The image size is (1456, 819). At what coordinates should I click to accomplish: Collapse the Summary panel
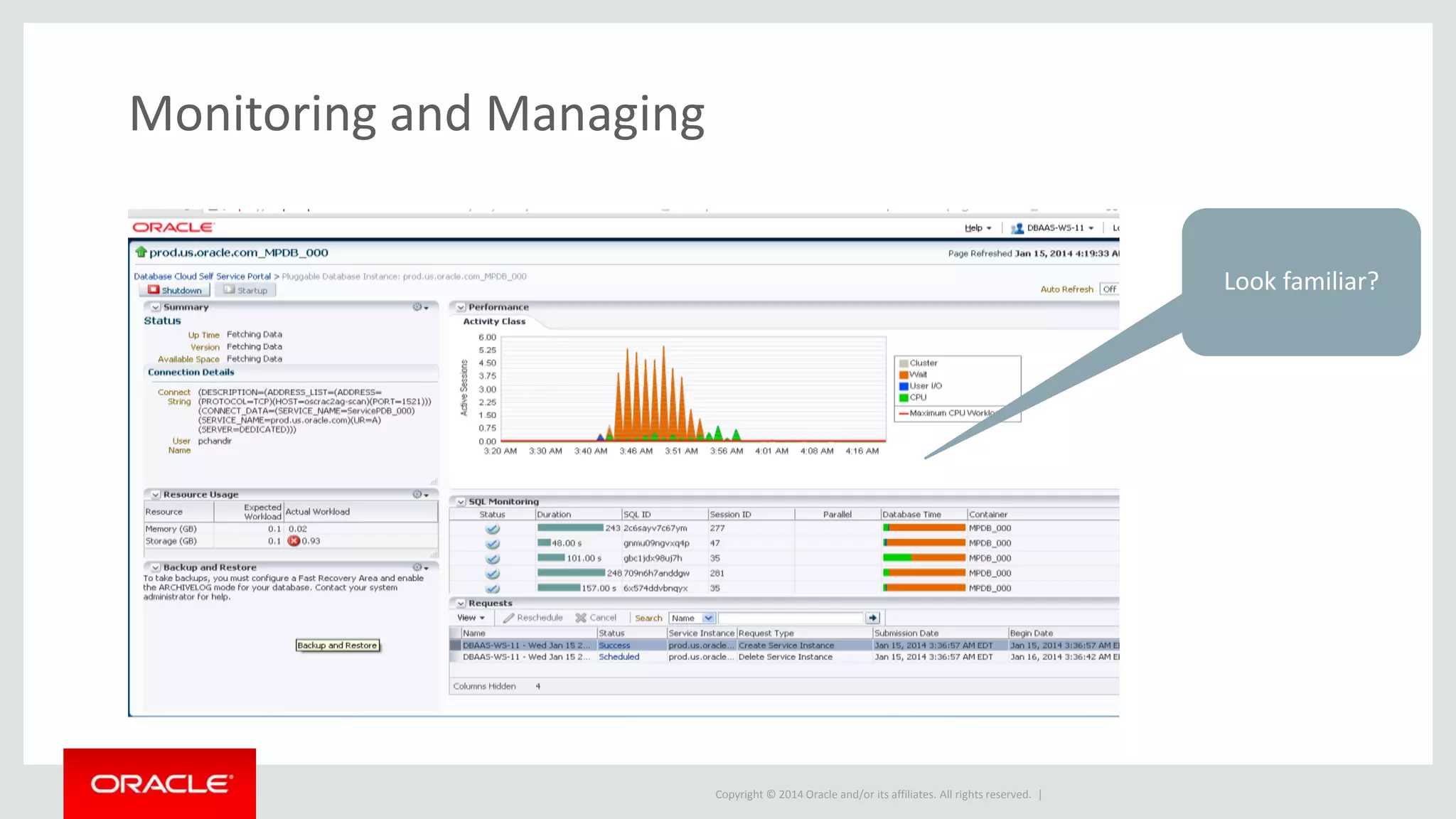[x=155, y=308]
